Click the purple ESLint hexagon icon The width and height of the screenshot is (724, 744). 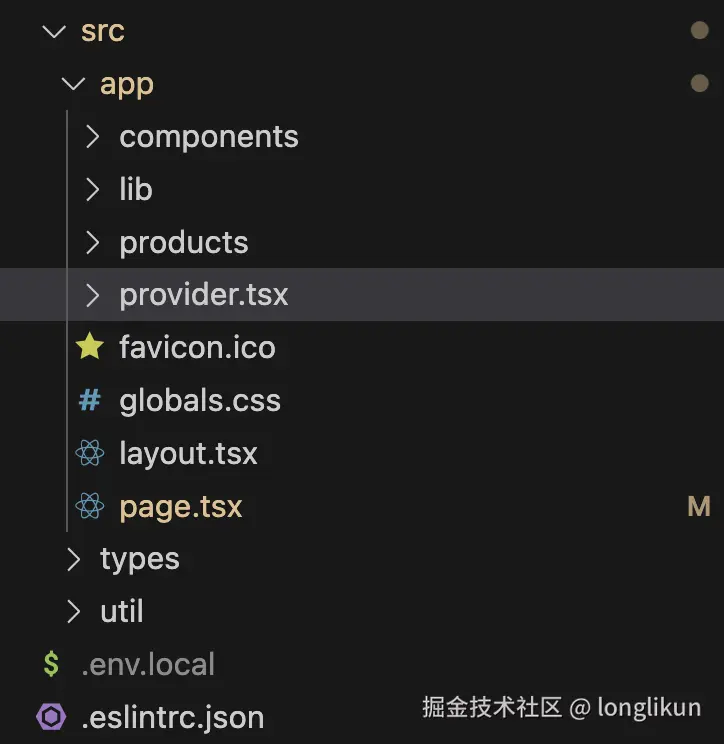pyautogui.click(x=51, y=717)
